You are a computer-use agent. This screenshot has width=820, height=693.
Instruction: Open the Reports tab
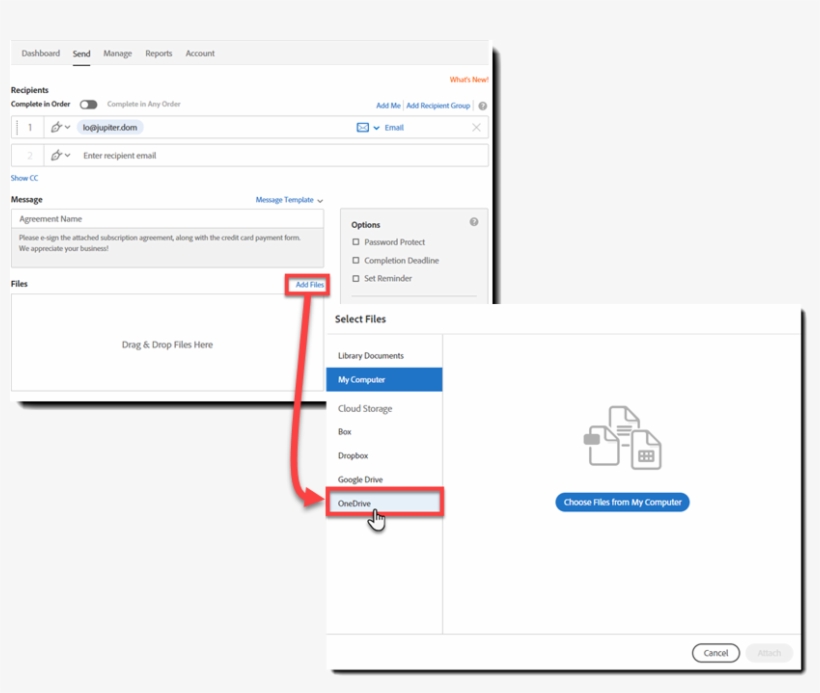(x=158, y=53)
